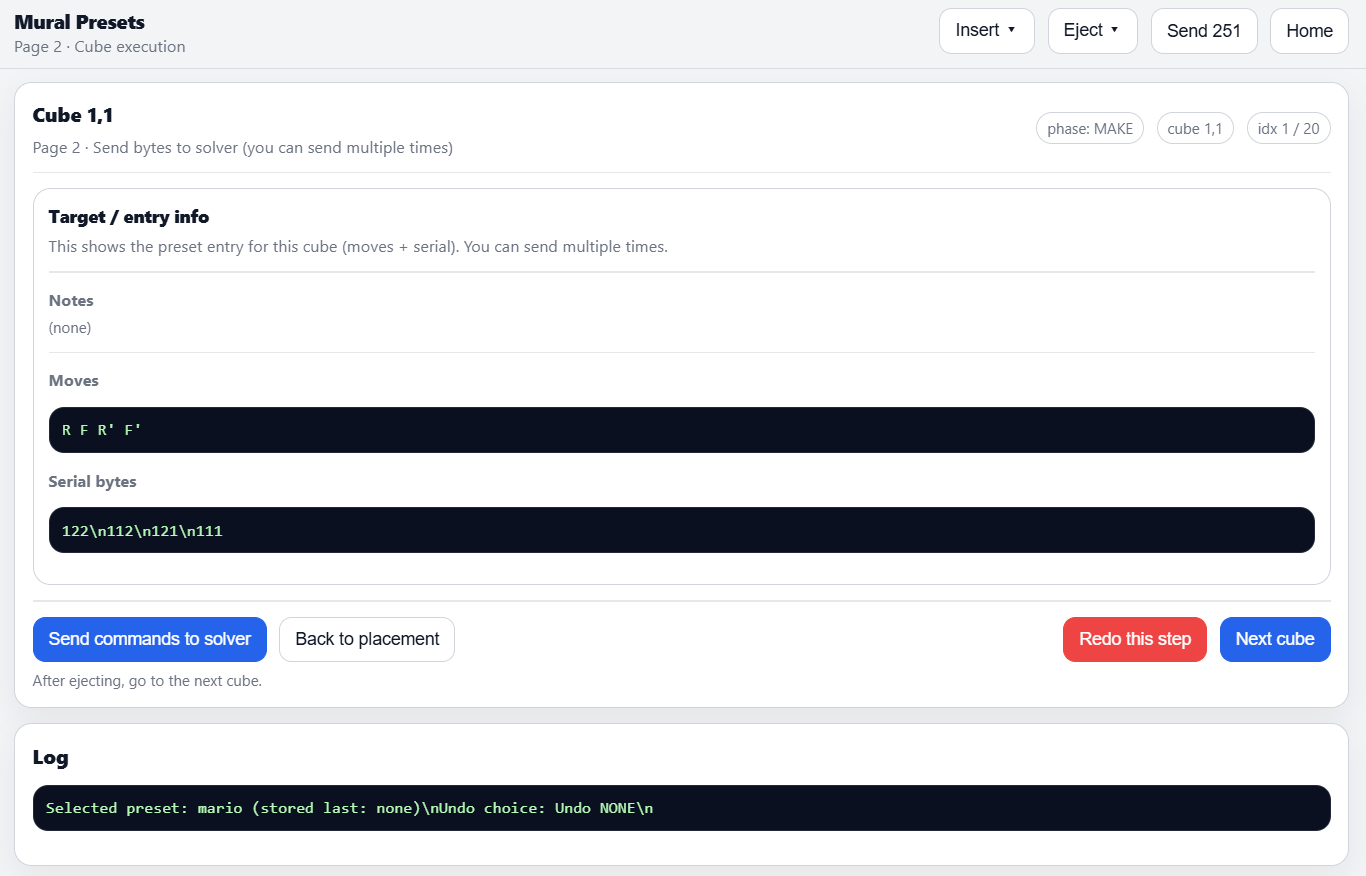Click the phase: MAKE badge
This screenshot has height=876, width=1366.
1089,129
